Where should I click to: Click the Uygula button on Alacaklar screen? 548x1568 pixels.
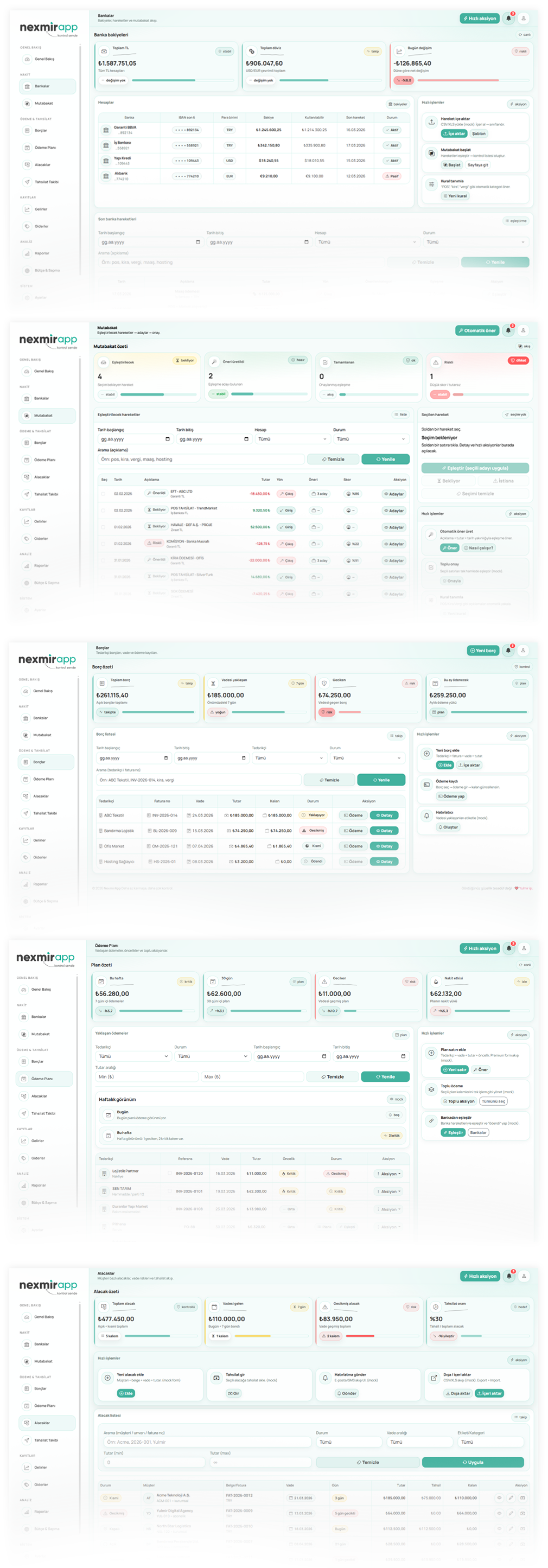[473, 1462]
